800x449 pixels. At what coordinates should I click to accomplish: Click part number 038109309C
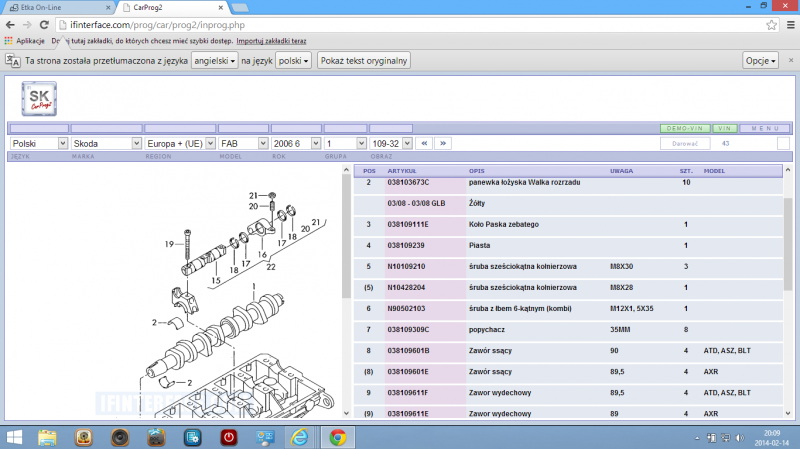(408, 330)
